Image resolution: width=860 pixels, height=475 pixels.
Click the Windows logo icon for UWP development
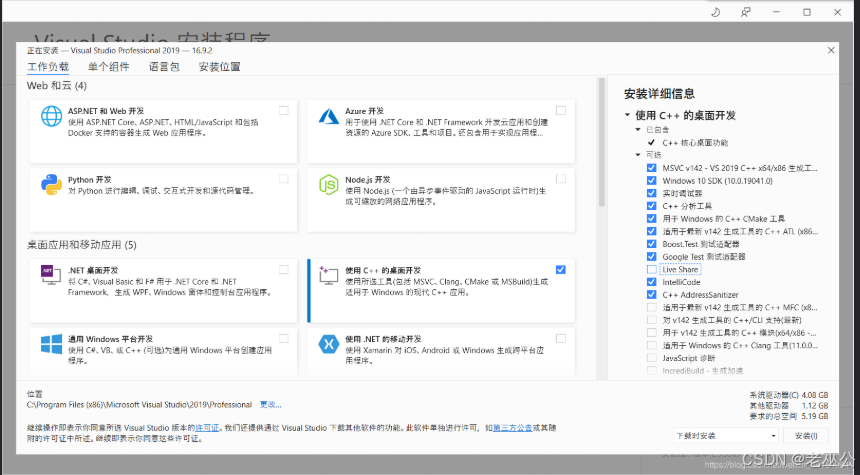click(x=52, y=344)
